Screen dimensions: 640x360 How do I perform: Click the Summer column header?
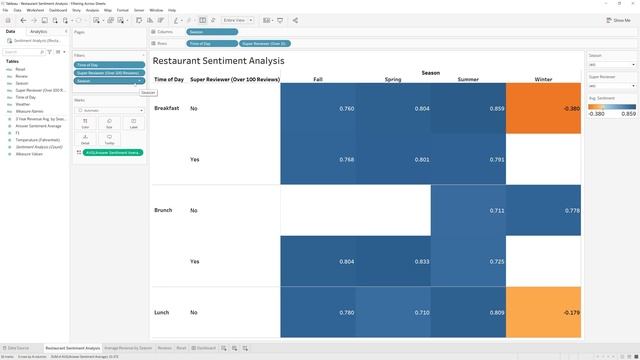(468, 79)
